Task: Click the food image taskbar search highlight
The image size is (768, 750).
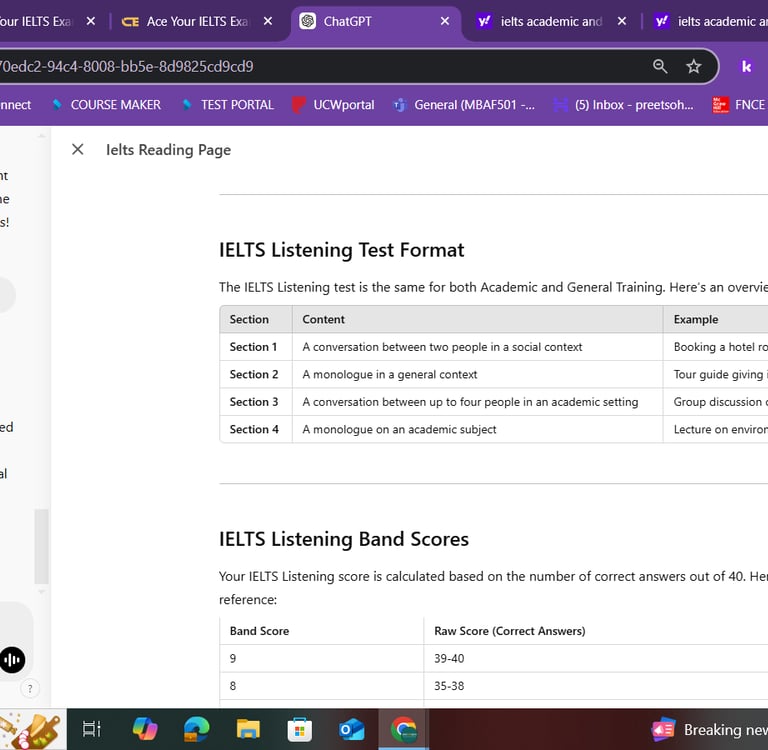Action: click(x=32, y=730)
